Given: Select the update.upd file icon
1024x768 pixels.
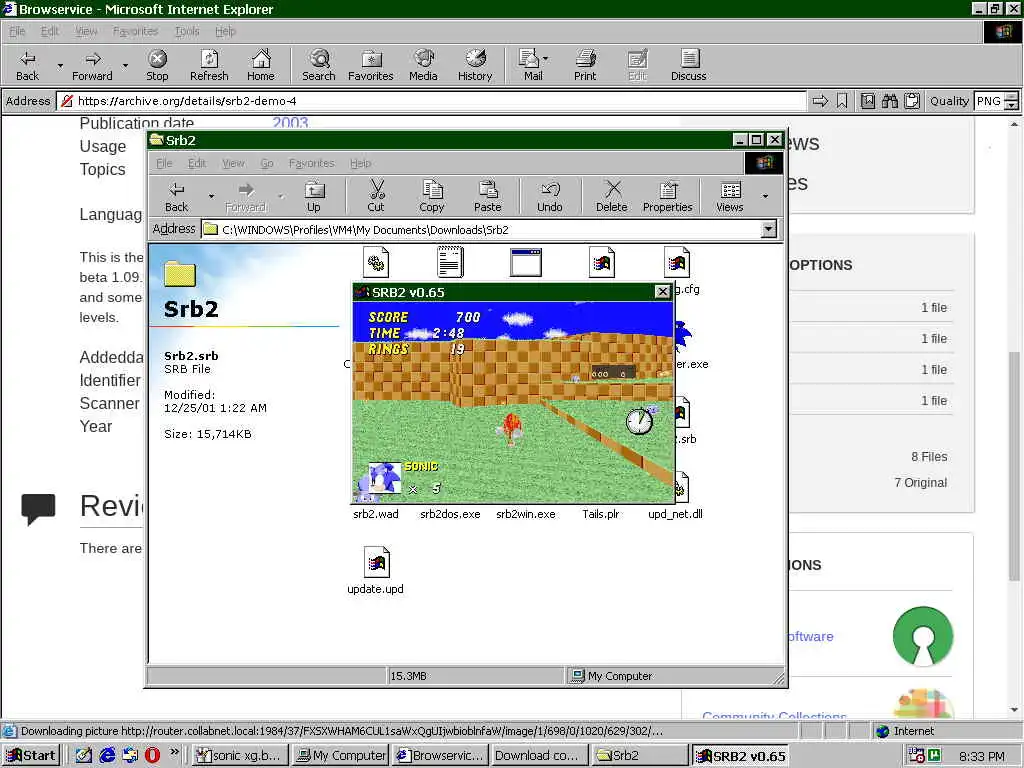Looking at the screenshot, I should click(376, 562).
